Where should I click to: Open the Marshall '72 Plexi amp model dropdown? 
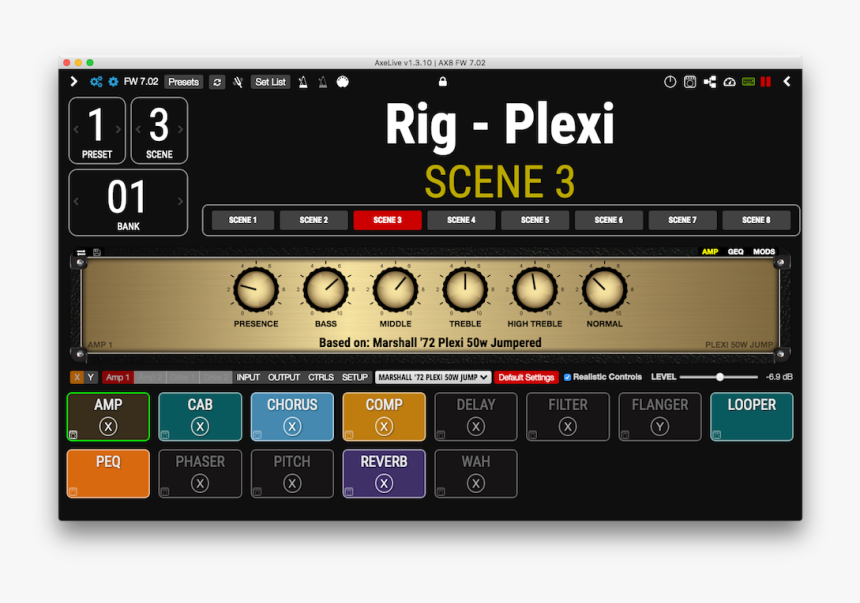[433, 377]
